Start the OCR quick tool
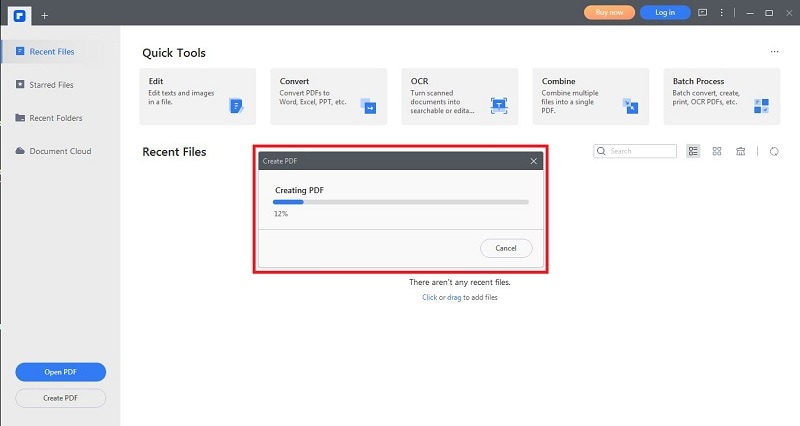800x426 pixels. (459, 96)
